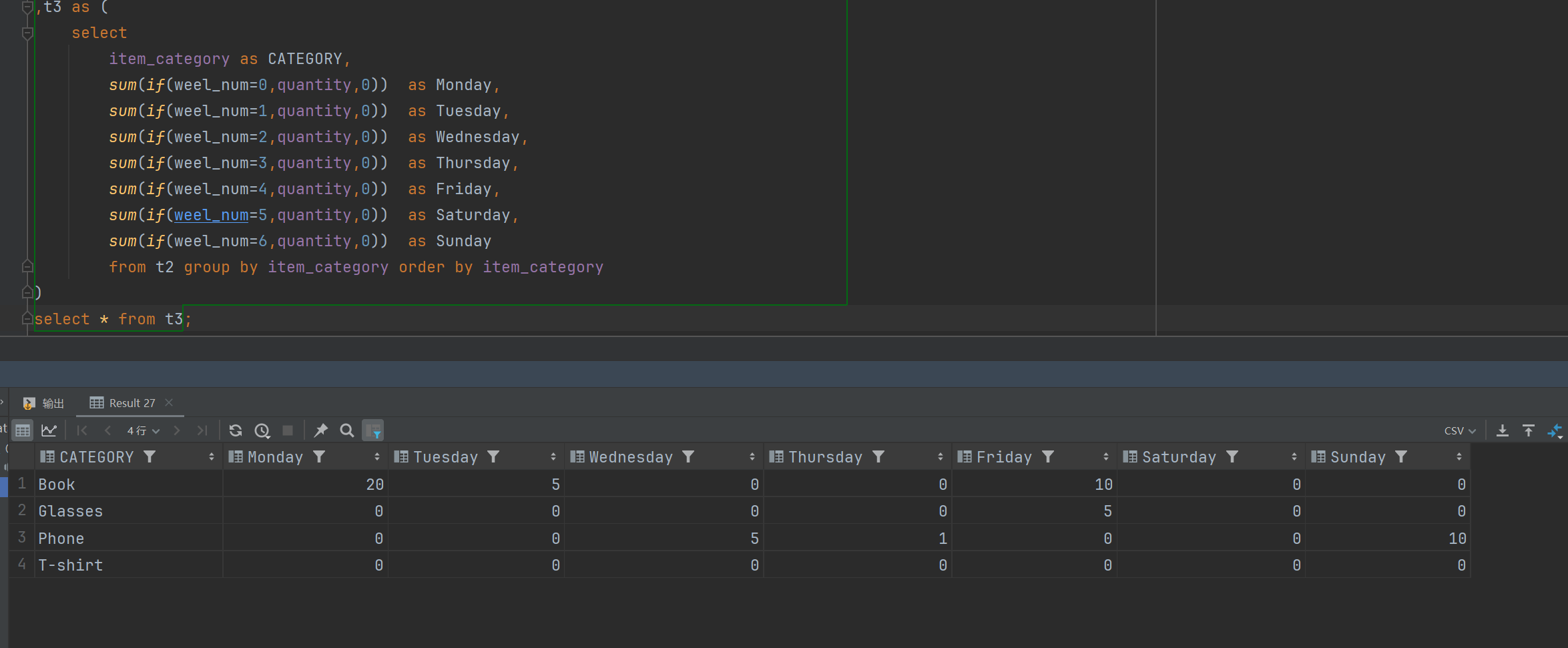Click the stop execution square icon
The height and width of the screenshot is (648, 1568).
click(288, 430)
